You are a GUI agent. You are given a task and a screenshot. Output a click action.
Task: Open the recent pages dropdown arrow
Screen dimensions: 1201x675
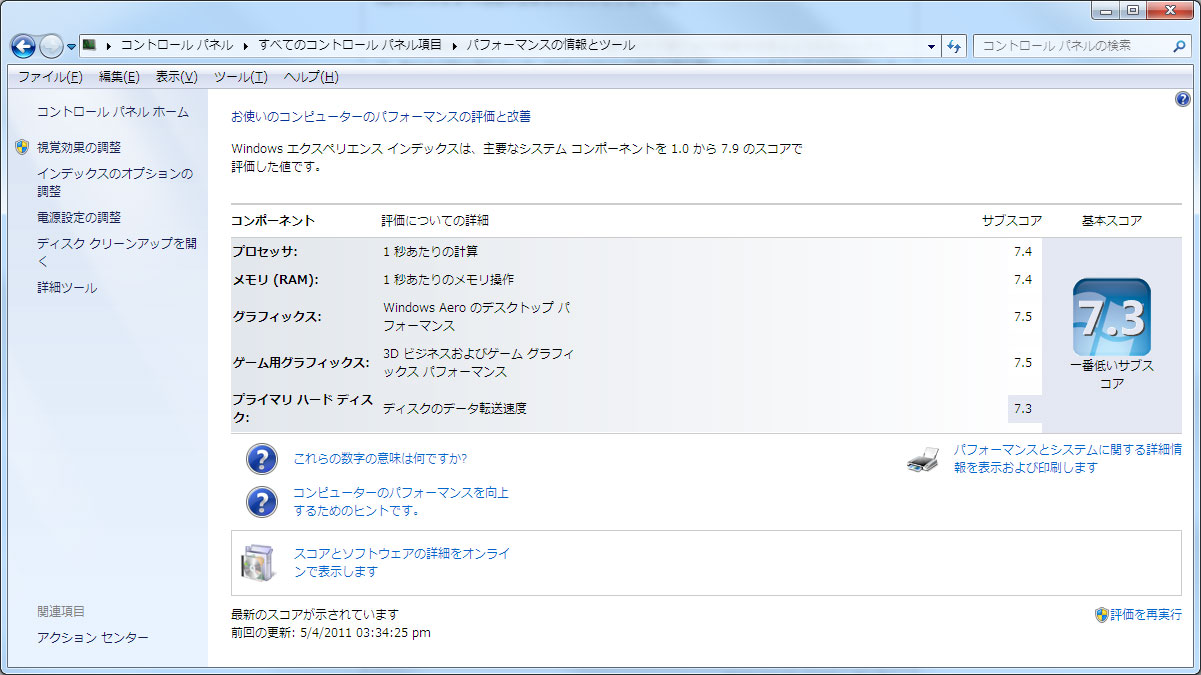point(71,47)
